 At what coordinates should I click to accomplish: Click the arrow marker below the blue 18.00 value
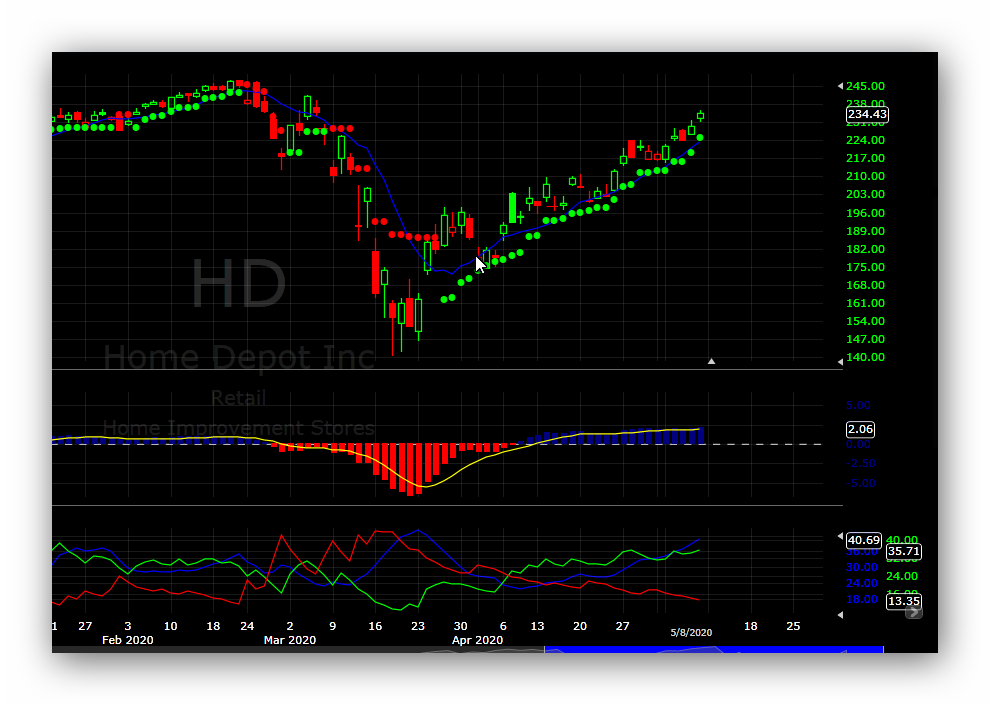click(x=840, y=615)
